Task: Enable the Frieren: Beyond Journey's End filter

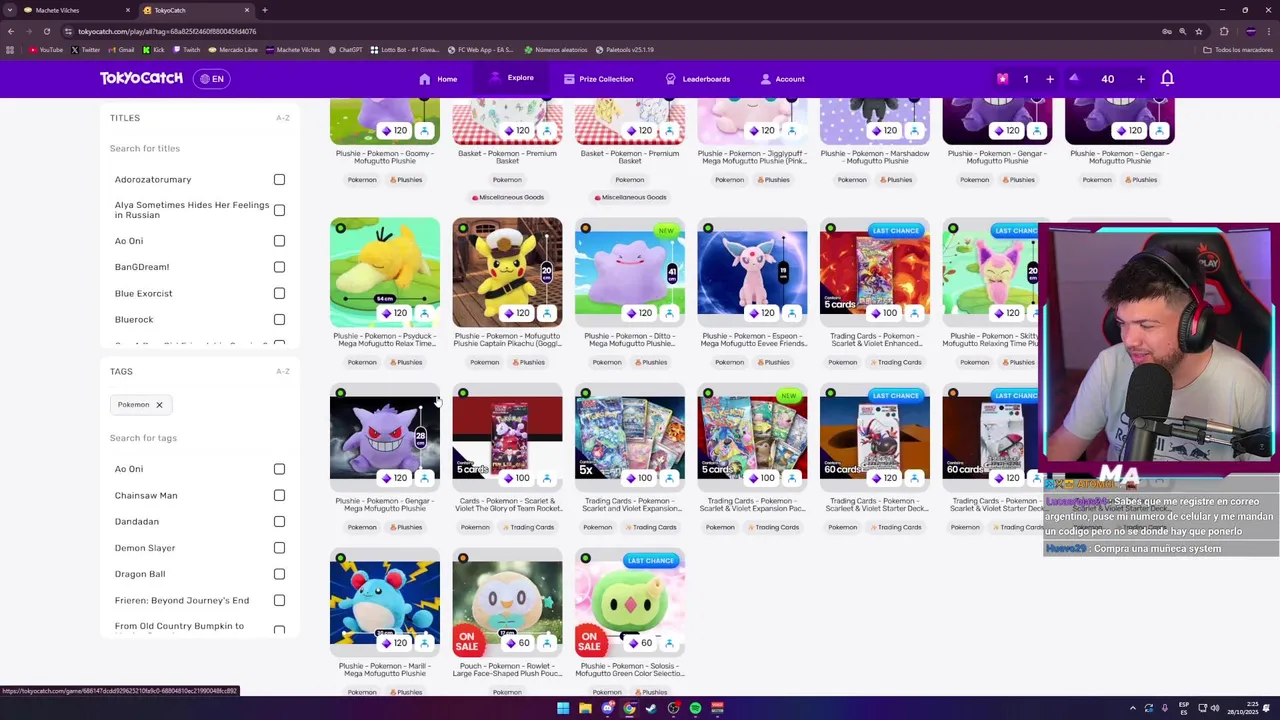Action: tap(279, 601)
